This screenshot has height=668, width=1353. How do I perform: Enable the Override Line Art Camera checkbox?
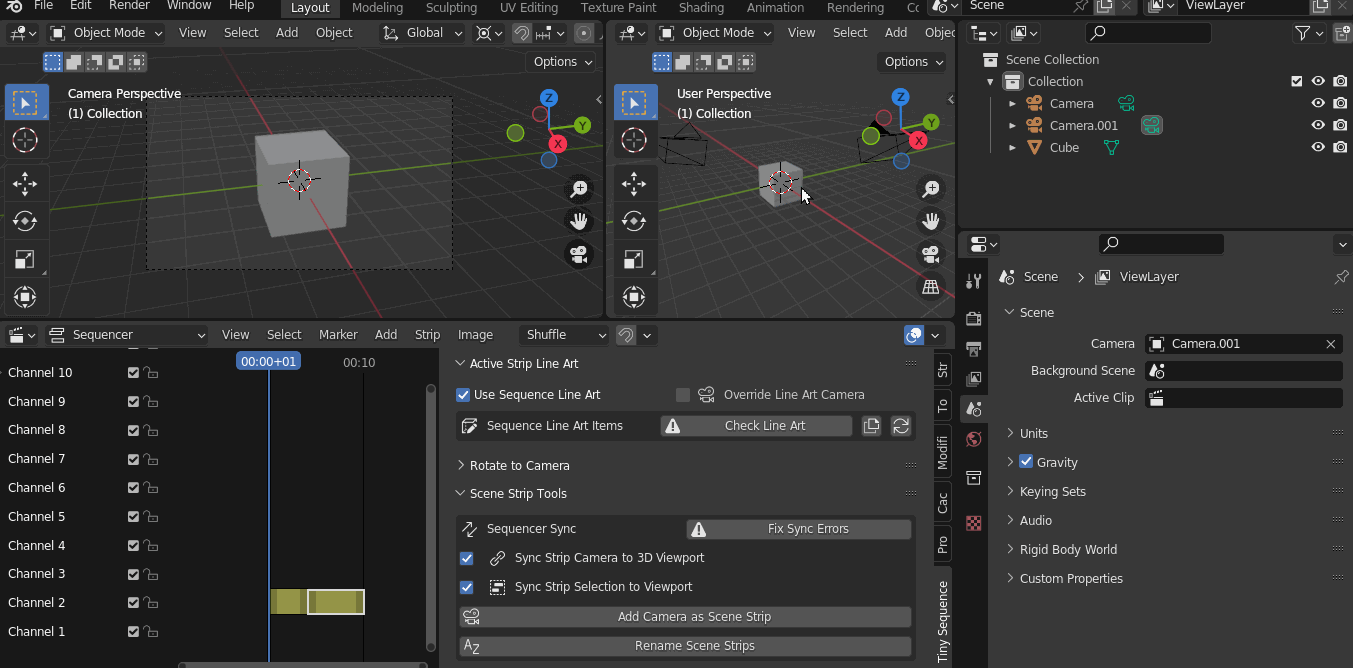pyautogui.click(x=683, y=394)
